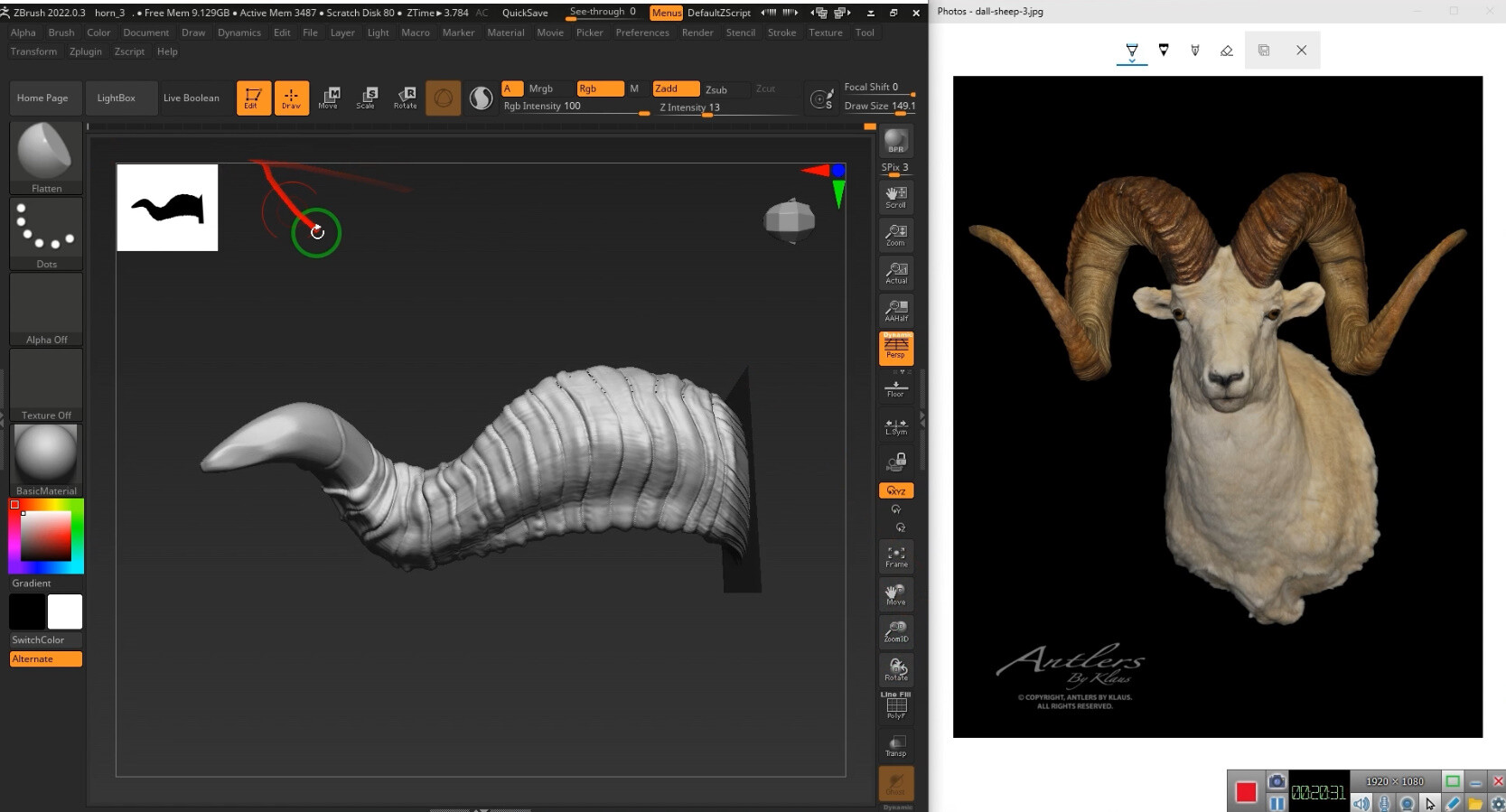
Task: Toggle the Menus button
Action: (667, 13)
